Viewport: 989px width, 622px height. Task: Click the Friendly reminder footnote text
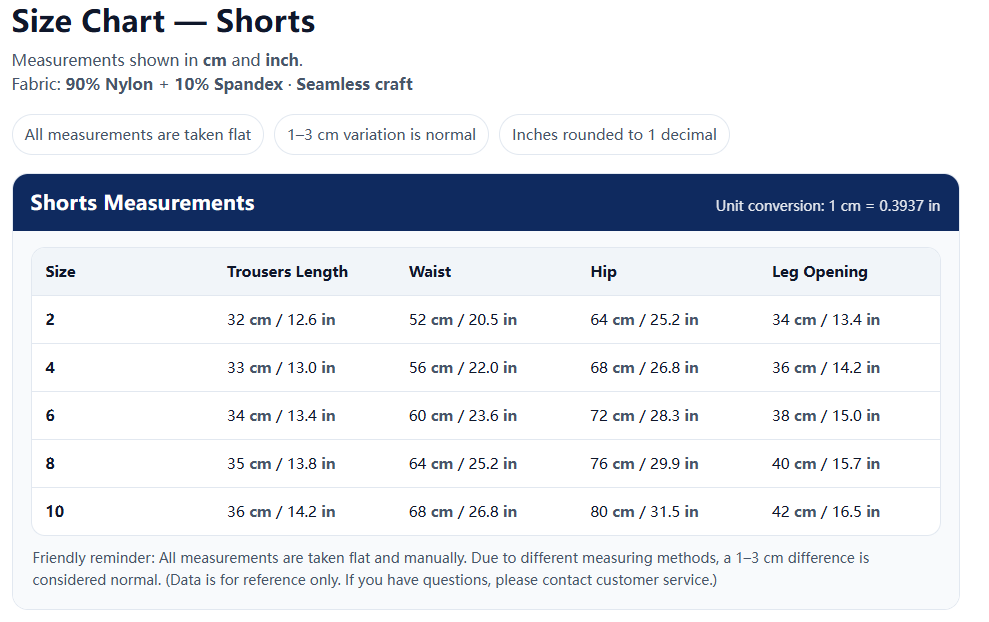(450, 569)
